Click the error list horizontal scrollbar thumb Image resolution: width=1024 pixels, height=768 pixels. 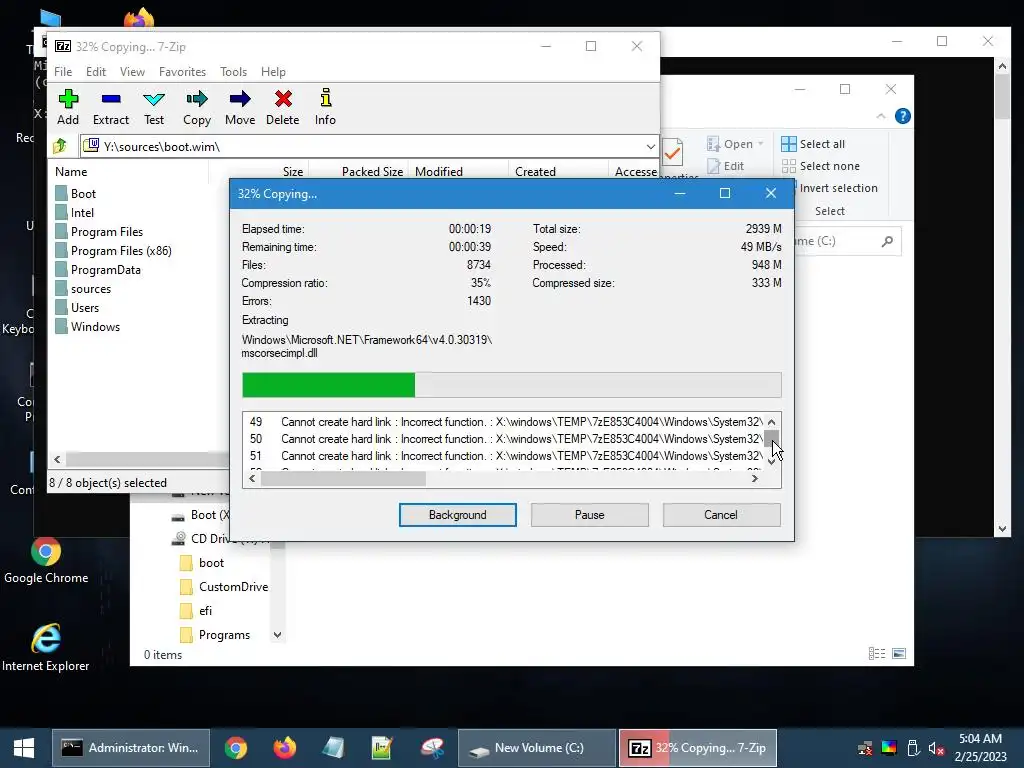pyautogui.click(x=344, y=479)
